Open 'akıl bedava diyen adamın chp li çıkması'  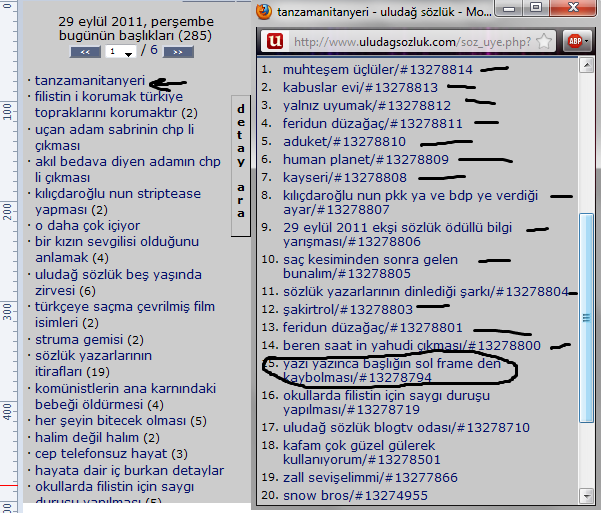[x=128, y=169]
